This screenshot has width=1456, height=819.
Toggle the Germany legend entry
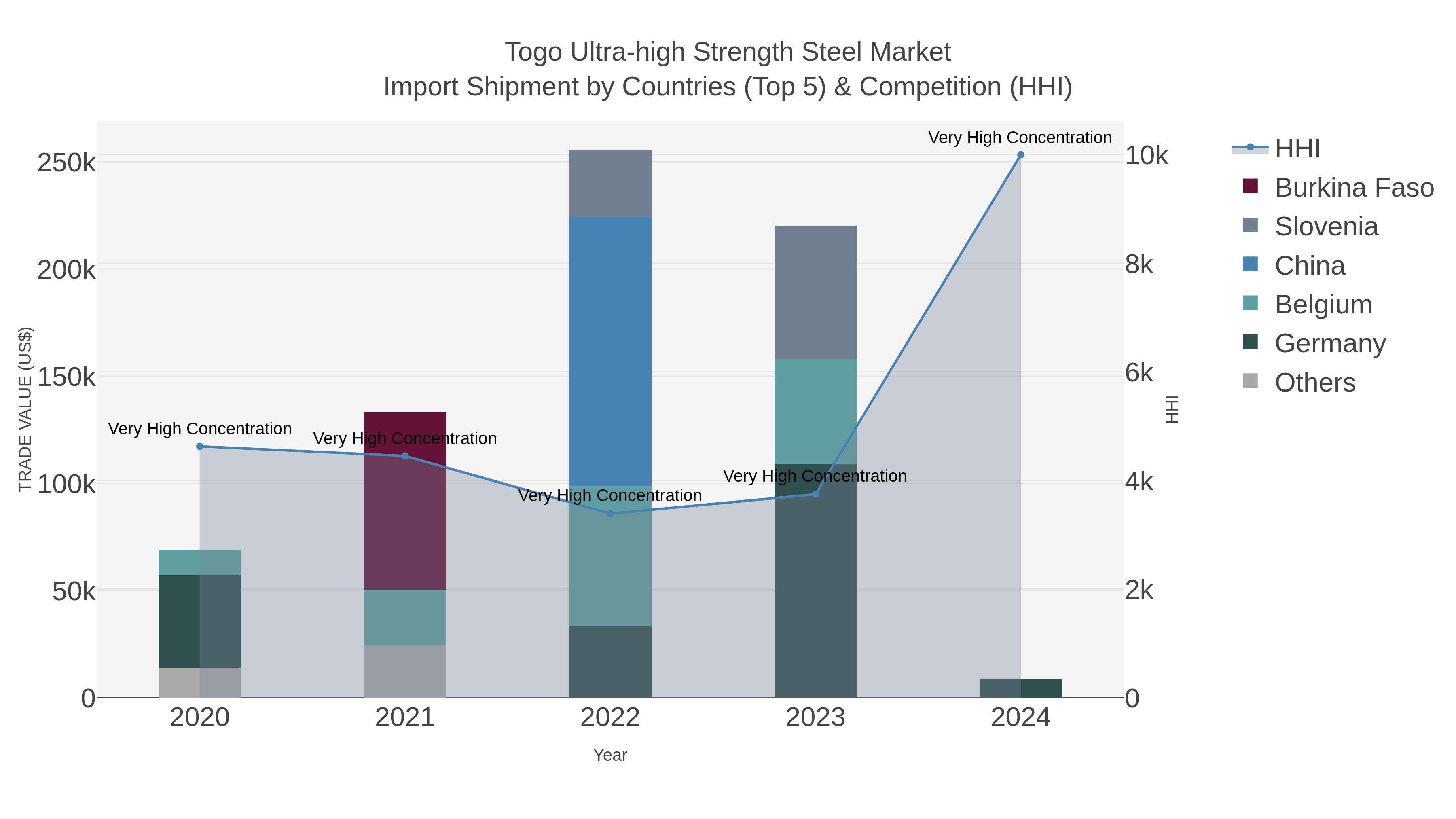(1314, 343)
